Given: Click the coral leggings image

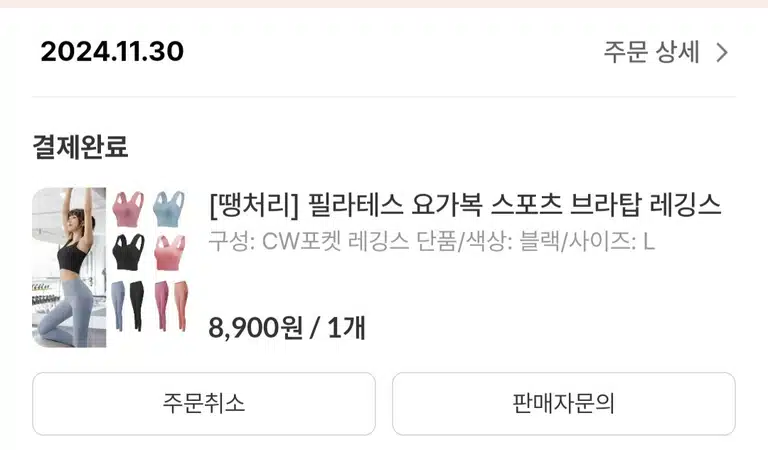Looking at the screenshot, I should click(x=181, y=306).
